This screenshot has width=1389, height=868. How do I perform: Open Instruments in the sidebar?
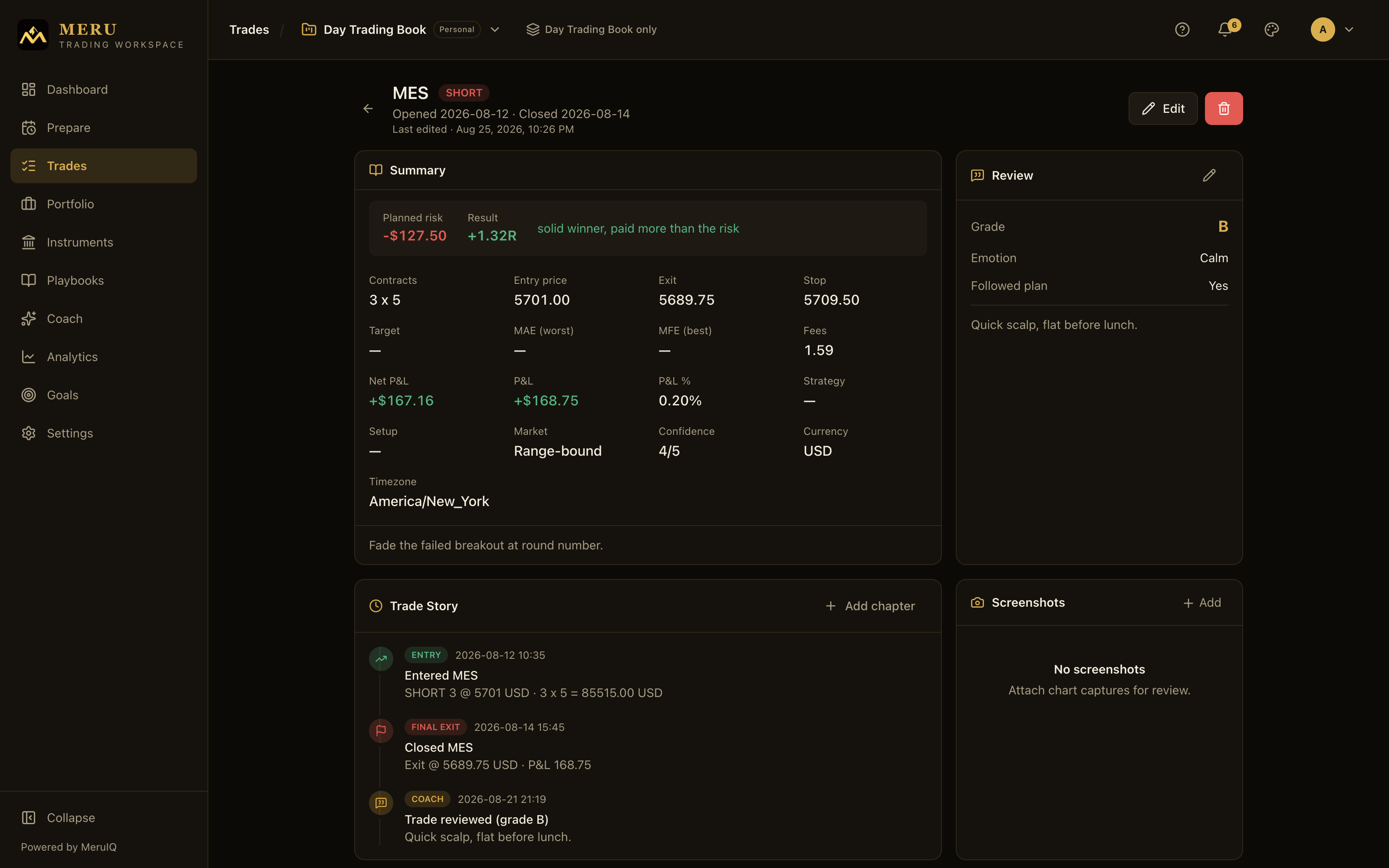click(103, 242)
